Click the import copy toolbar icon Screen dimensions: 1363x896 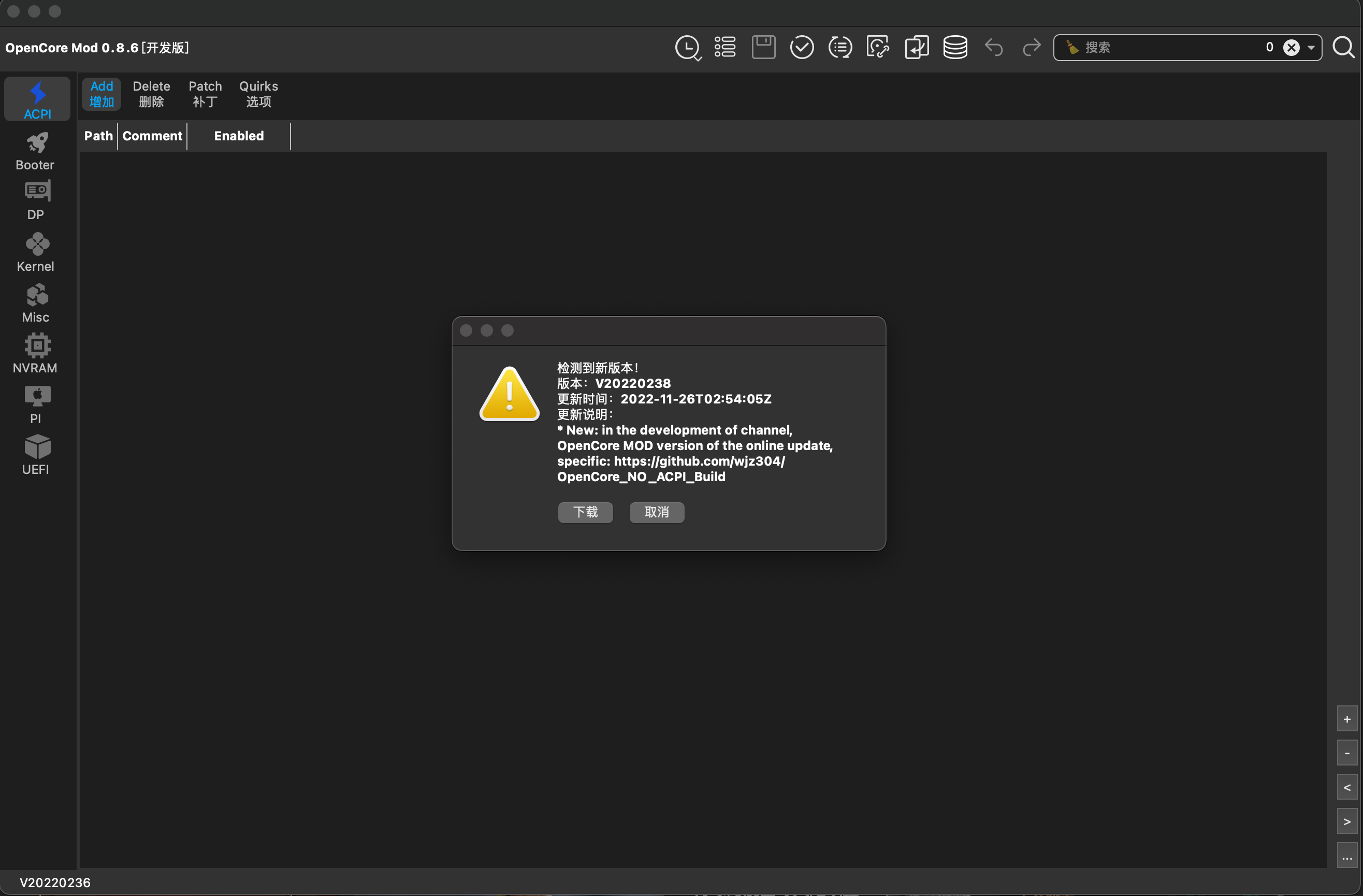[x=917, y=48]
